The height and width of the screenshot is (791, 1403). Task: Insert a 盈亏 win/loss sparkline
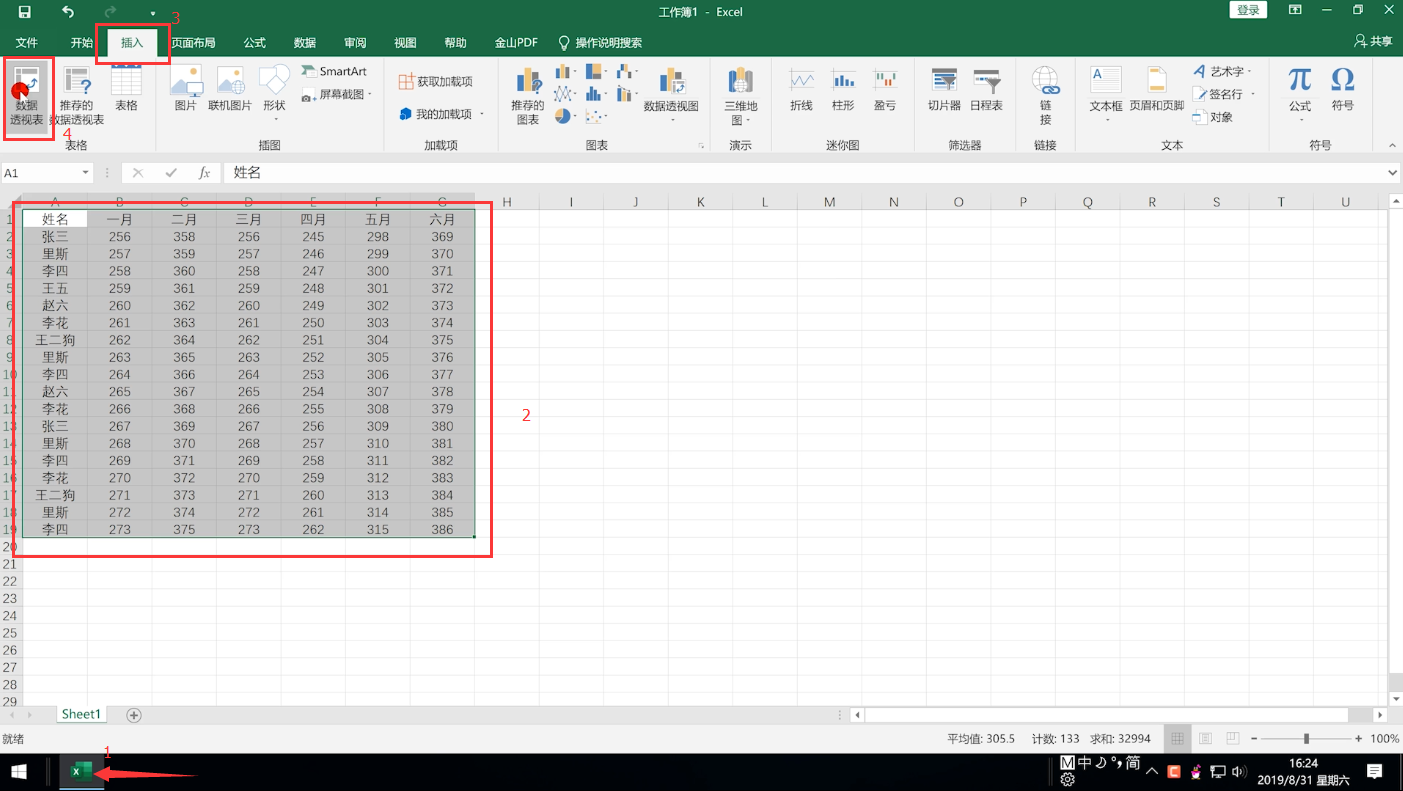coord(885,90)
